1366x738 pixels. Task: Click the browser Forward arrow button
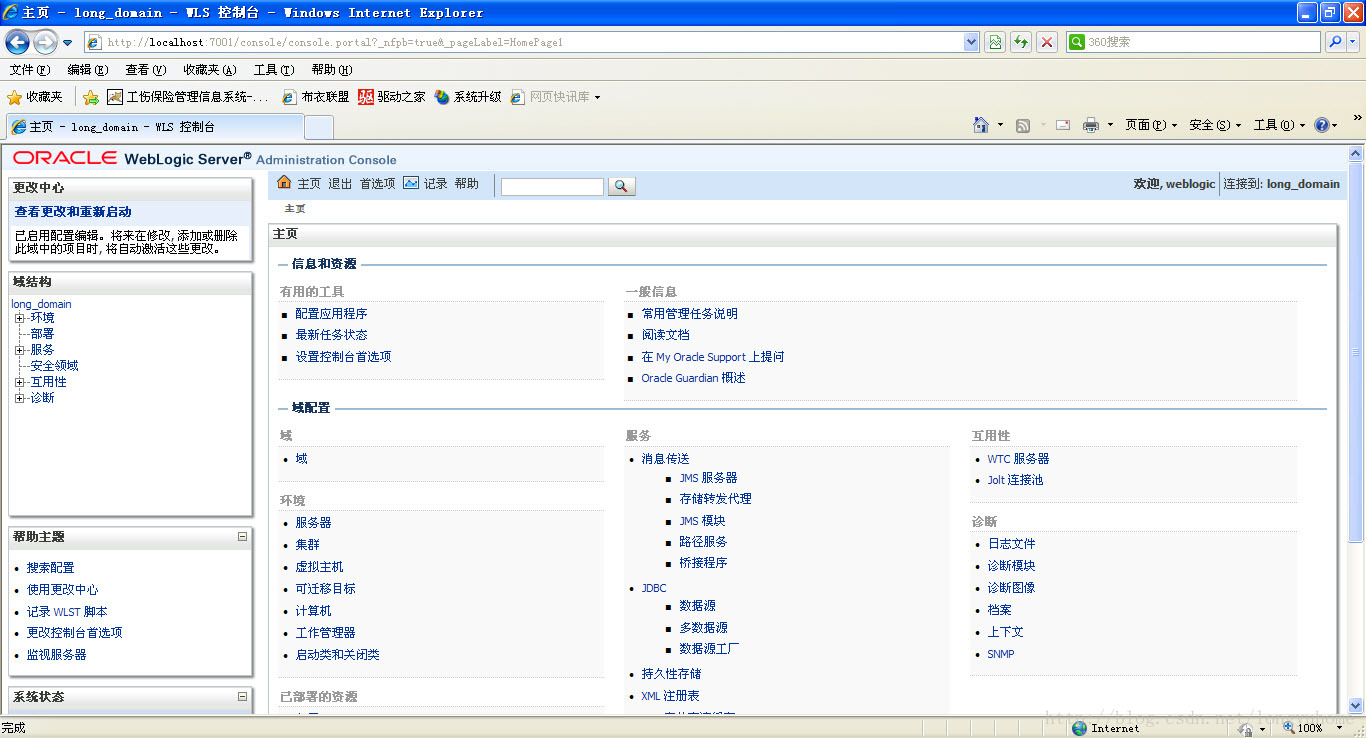[45, 42]
